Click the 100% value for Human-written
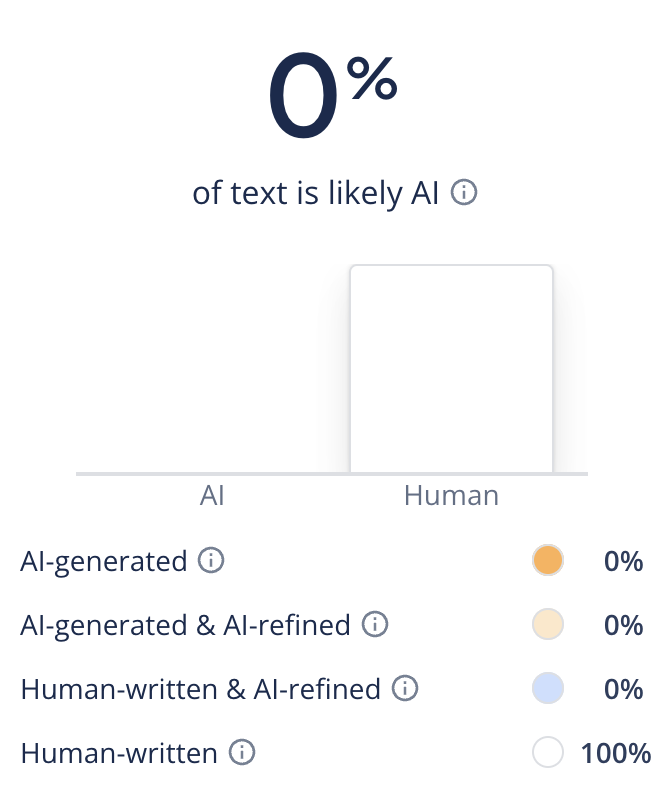The image size is (668, 796). [x=616, y=752]
